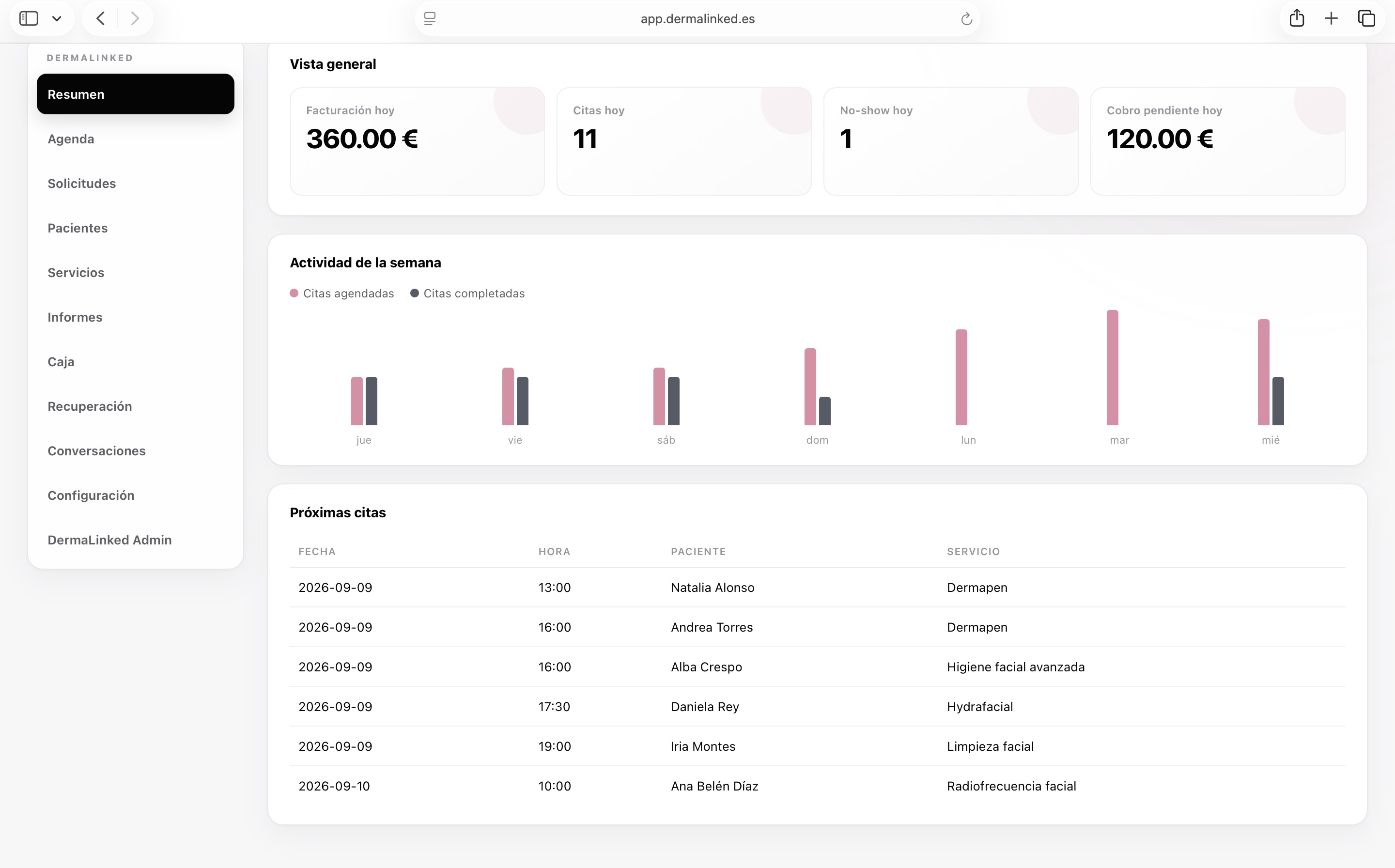This screenshot has width=1395, height=868.
Task: Reload the page with refresh icon
Action: pyautogui.click(x=967, y=19)
